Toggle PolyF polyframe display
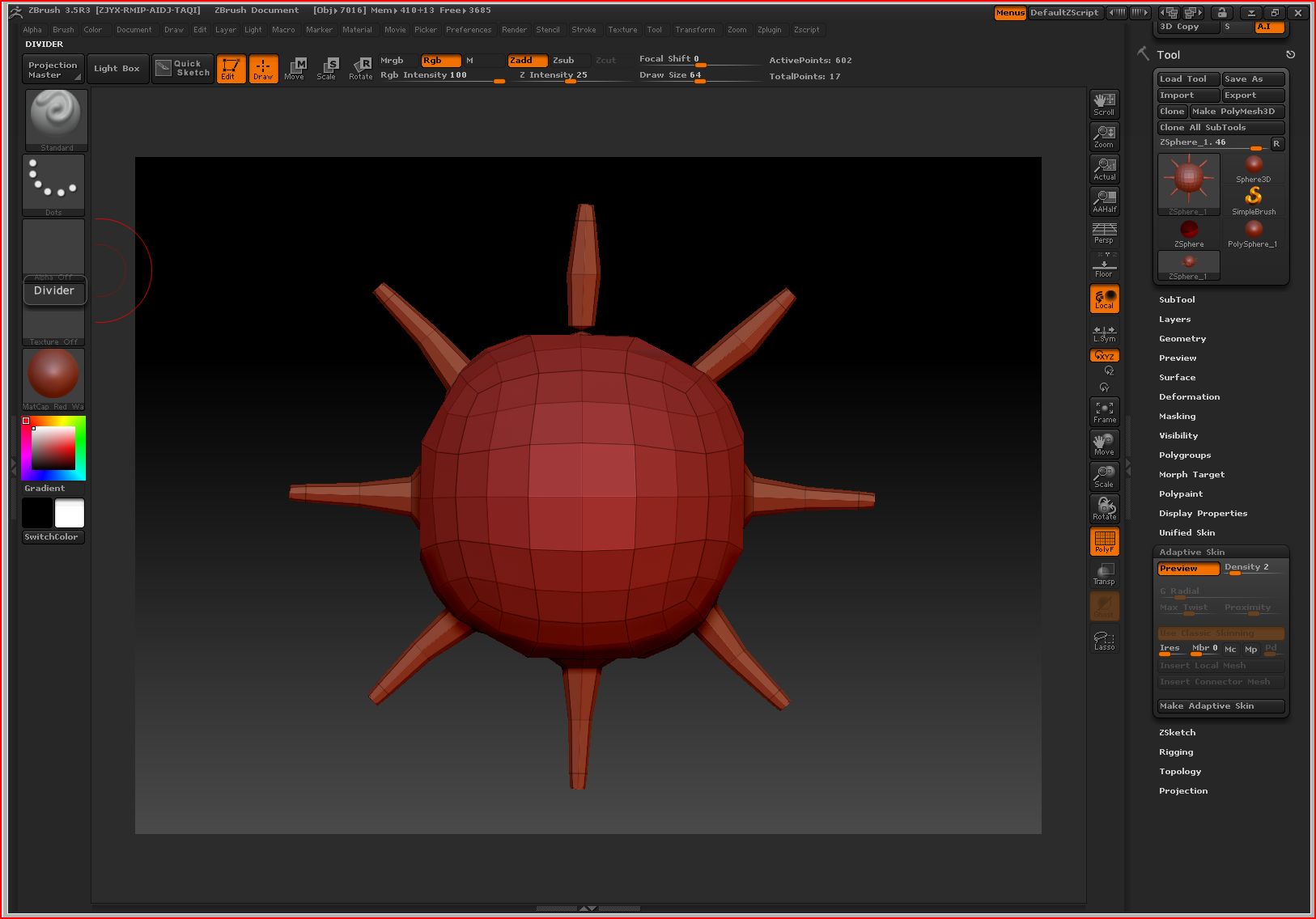1316x919 pixels. click(1105, 541)
